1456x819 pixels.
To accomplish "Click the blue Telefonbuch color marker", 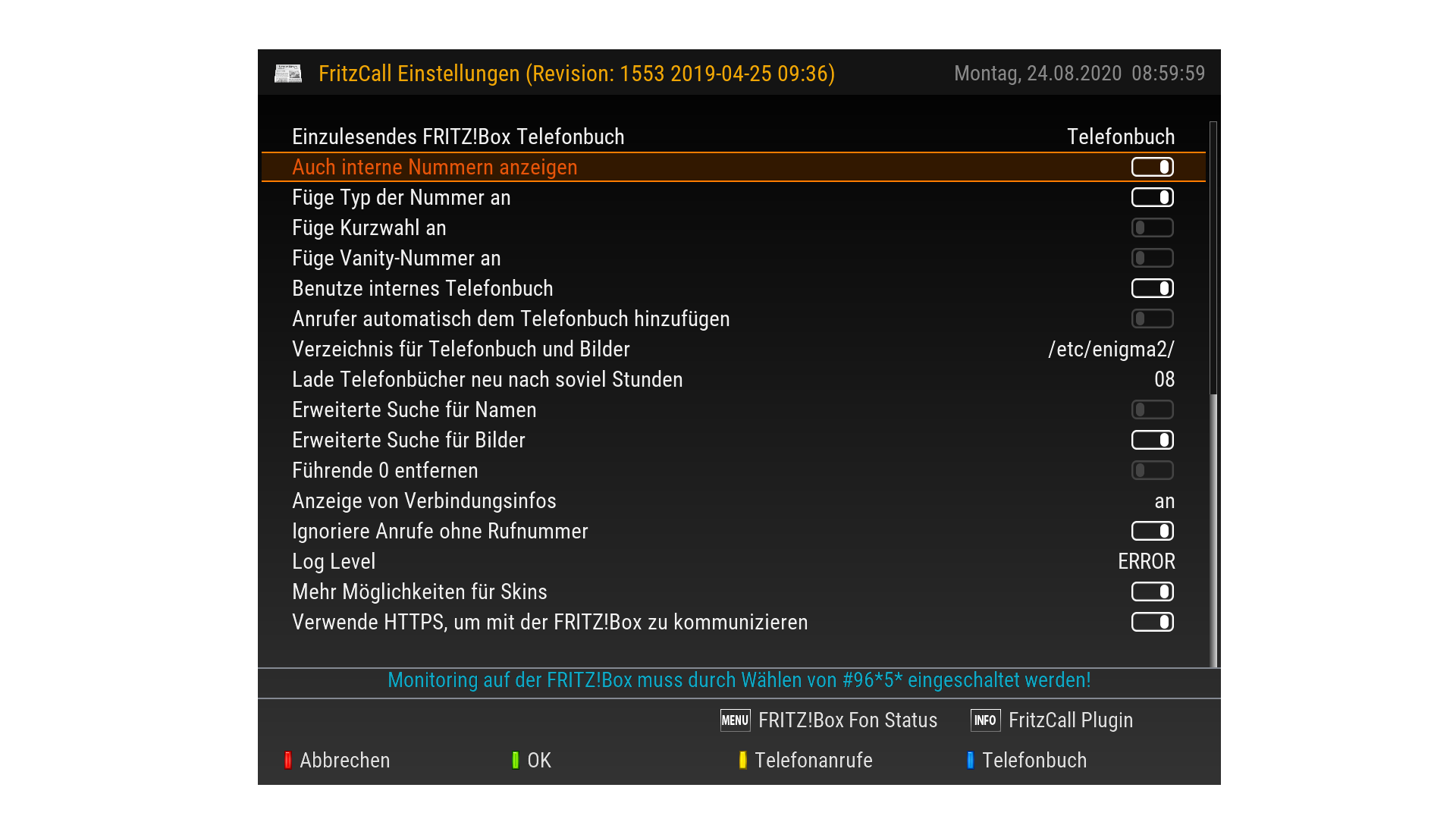I will click(x=971, y=760).
